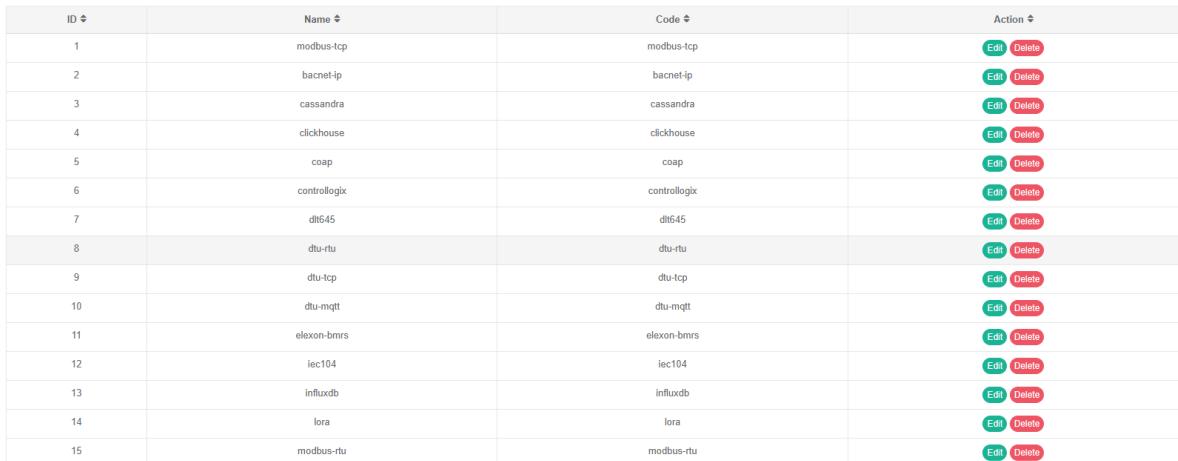This screenshot has width=1178, height=461.
Task: Edit the dtu-mqtt row
Action: pos(995,308)
